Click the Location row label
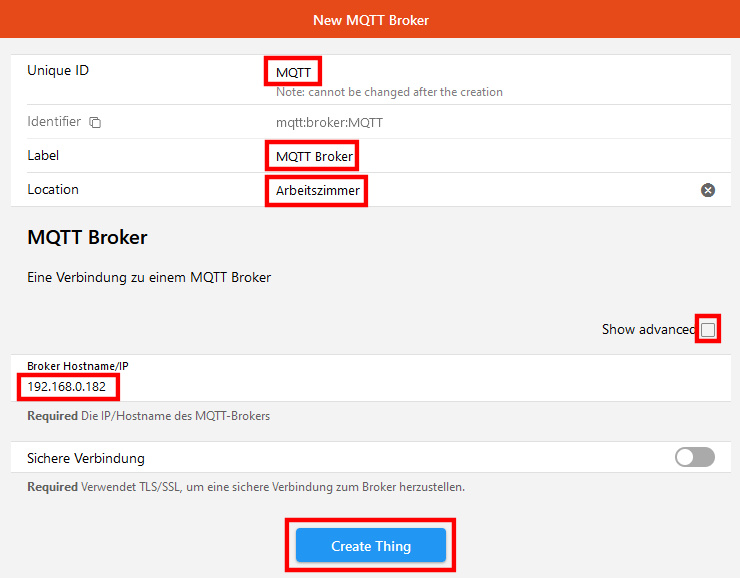This screenshot has height=578, width=740. click(x=53, y=189)
